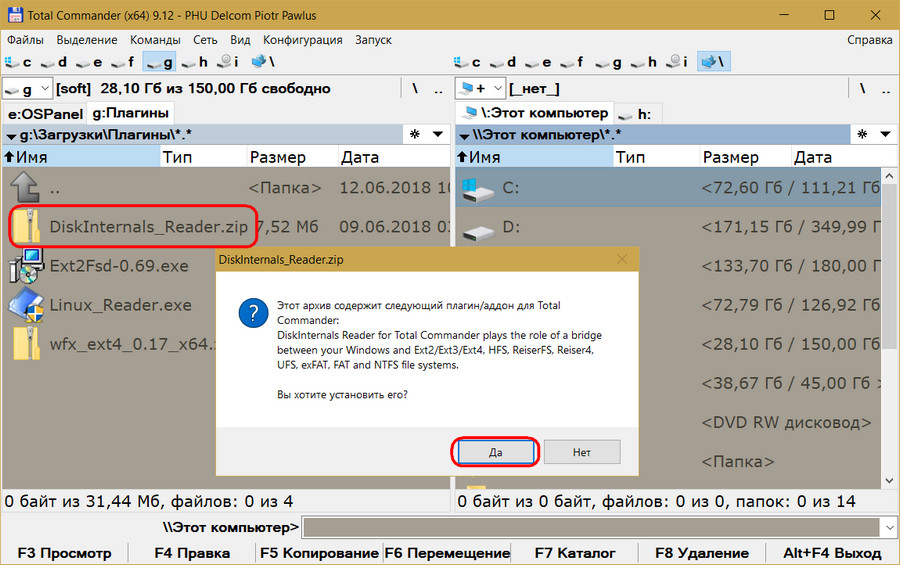Screen dimensions: 900x565
Task: Click the Linux_Reader.exe file icon
Action: 26,305
